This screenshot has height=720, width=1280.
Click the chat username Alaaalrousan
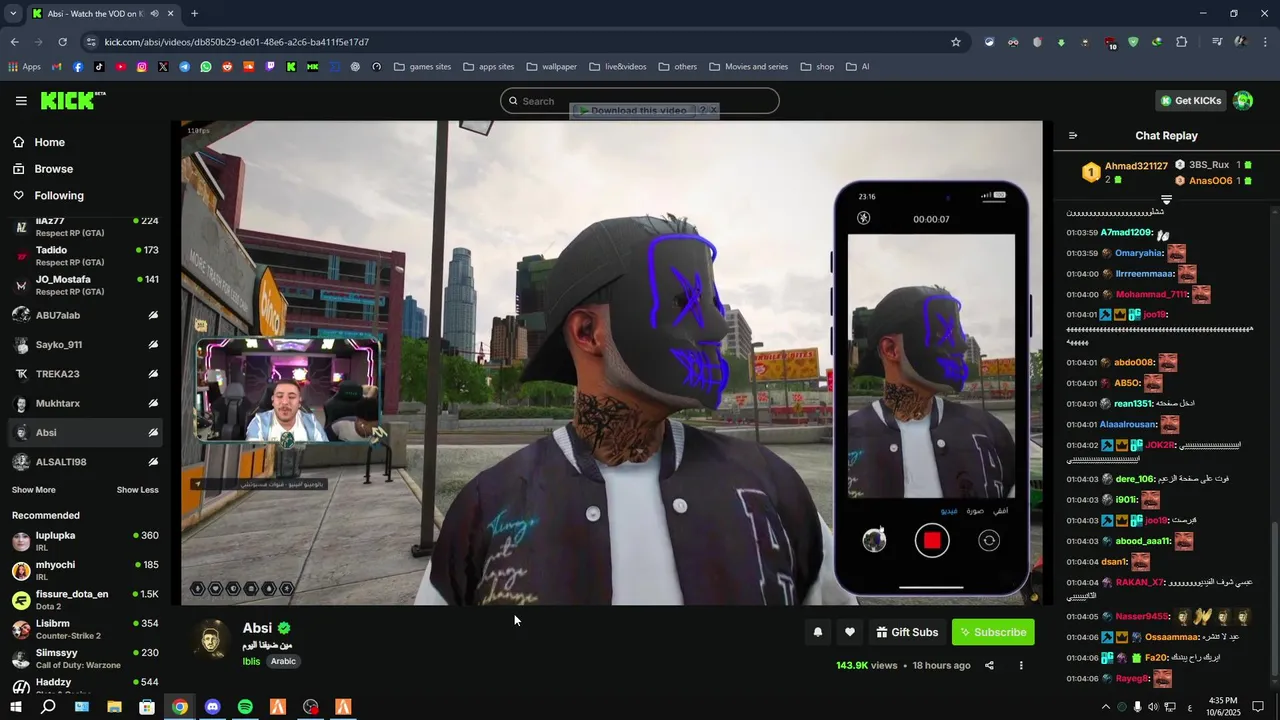pos(1128,424)
